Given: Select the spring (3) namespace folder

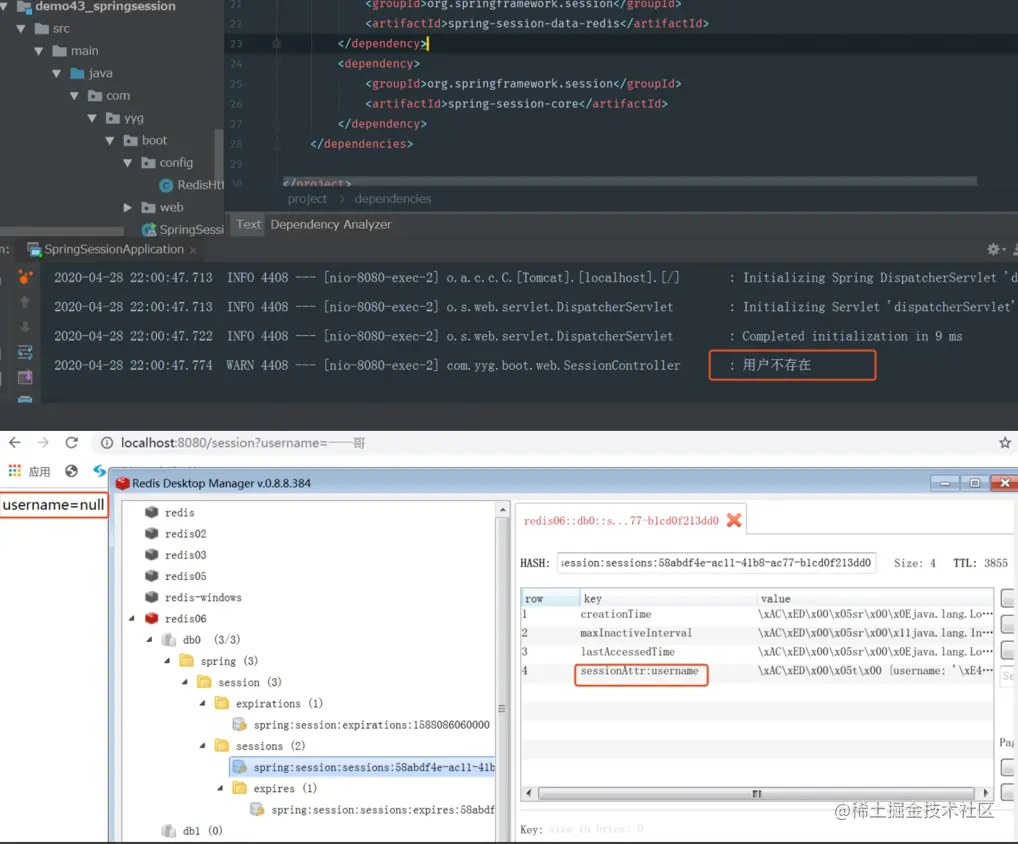Looking at the screenshot, I should pyautogui.click(x=229, y=661).
